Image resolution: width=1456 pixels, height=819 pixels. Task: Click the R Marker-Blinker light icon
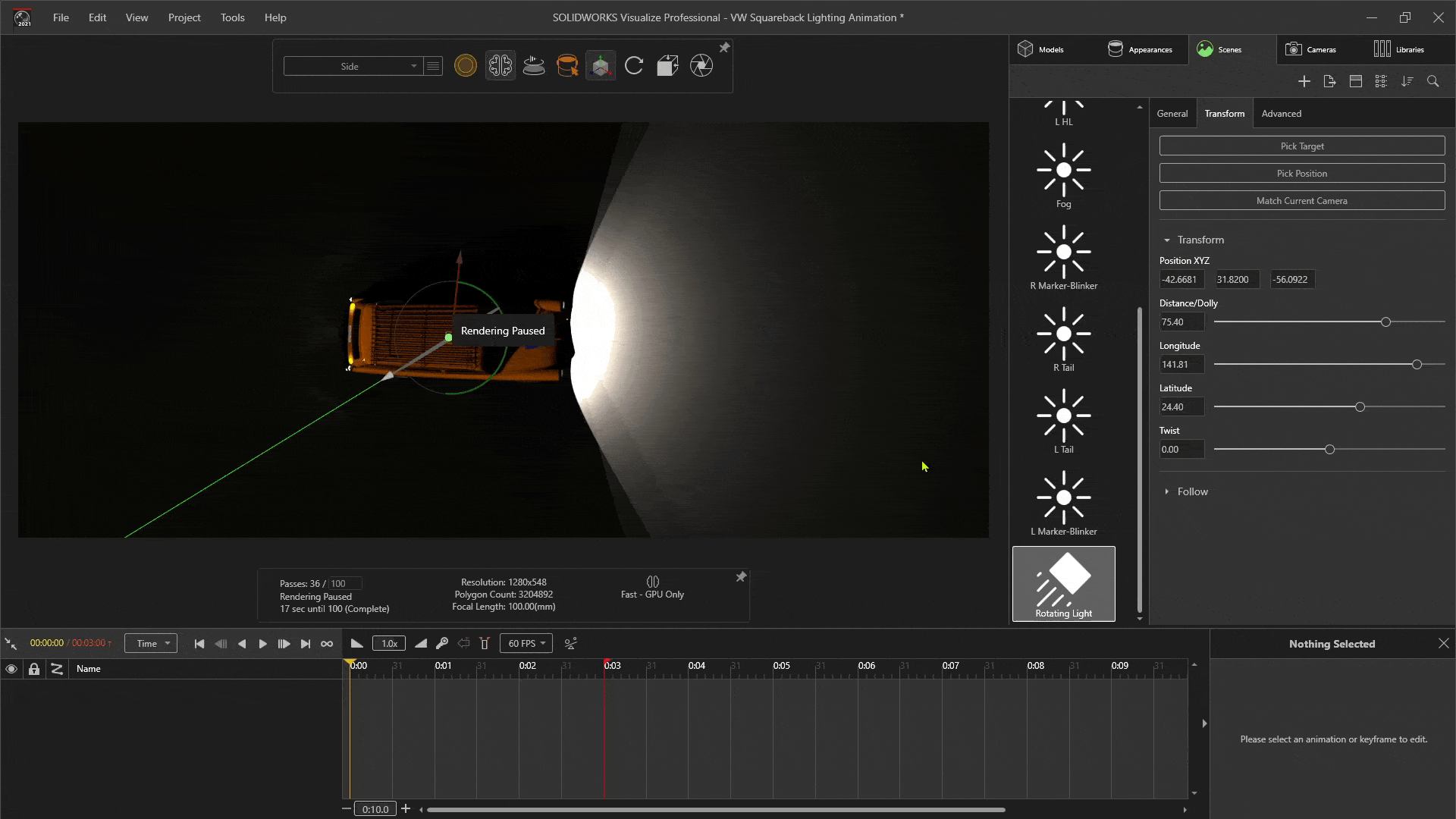(x=1063, y=257)
